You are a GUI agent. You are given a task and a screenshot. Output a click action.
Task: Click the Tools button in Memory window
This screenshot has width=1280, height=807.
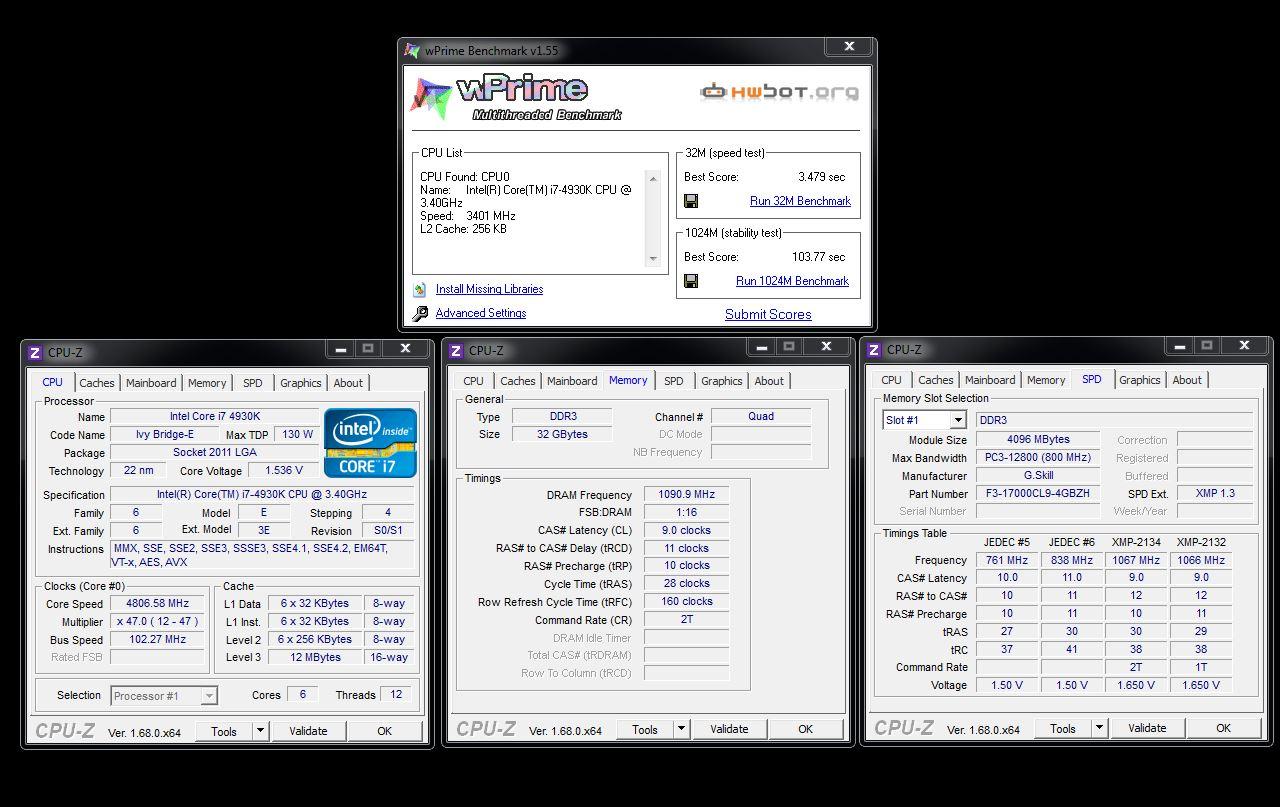click(x=645, y=729)
